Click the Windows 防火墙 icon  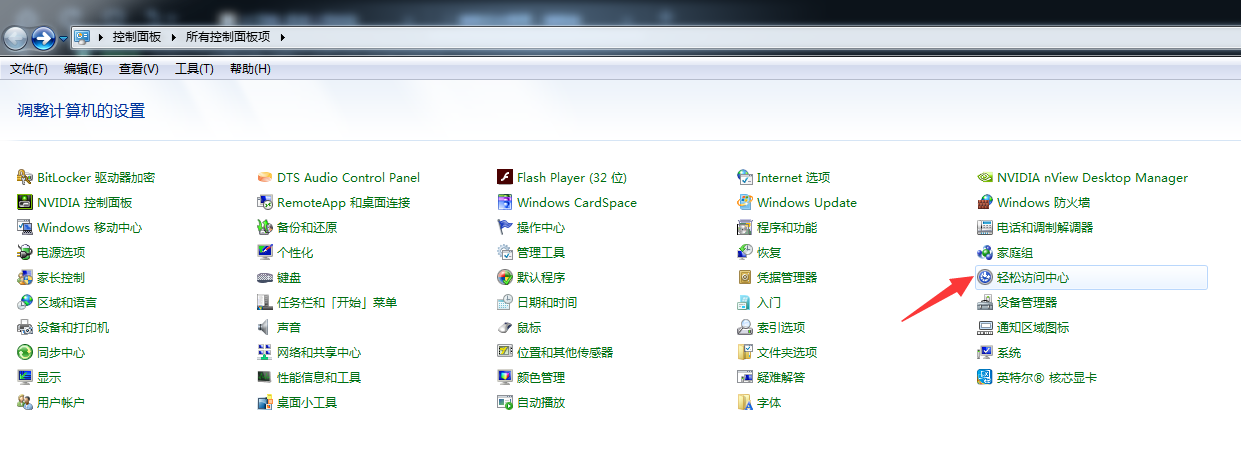(985, 202)
